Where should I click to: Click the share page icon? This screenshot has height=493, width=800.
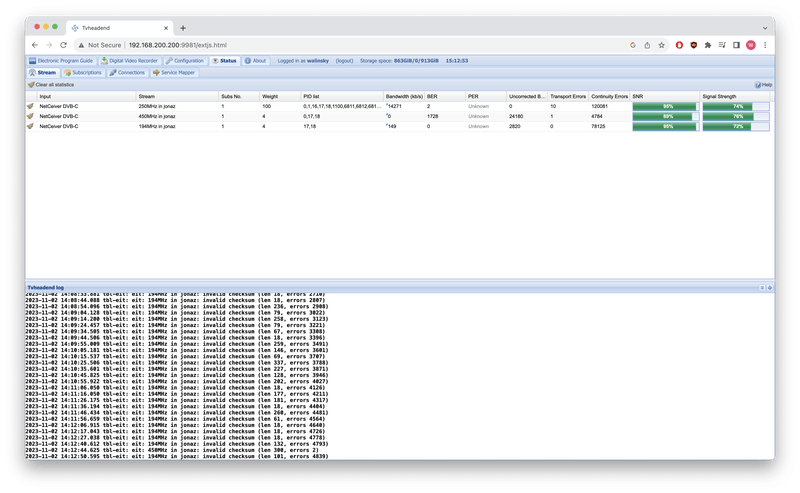(647, 45)
